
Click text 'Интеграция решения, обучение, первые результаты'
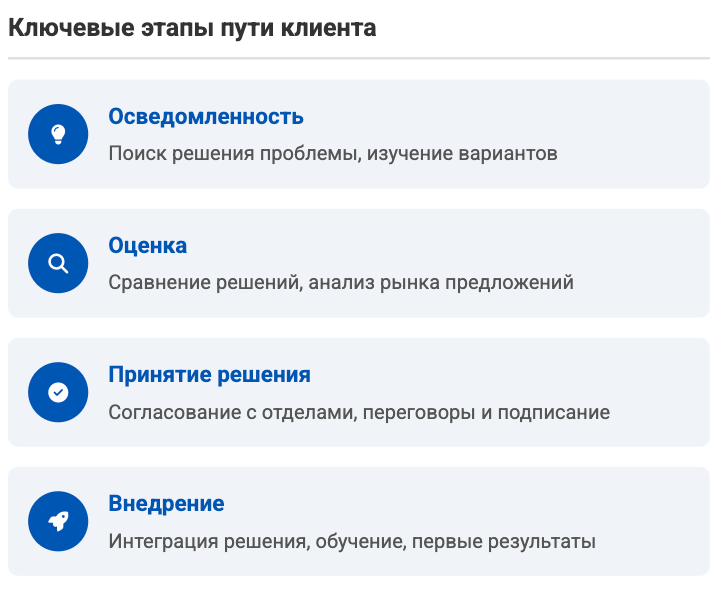352,541
